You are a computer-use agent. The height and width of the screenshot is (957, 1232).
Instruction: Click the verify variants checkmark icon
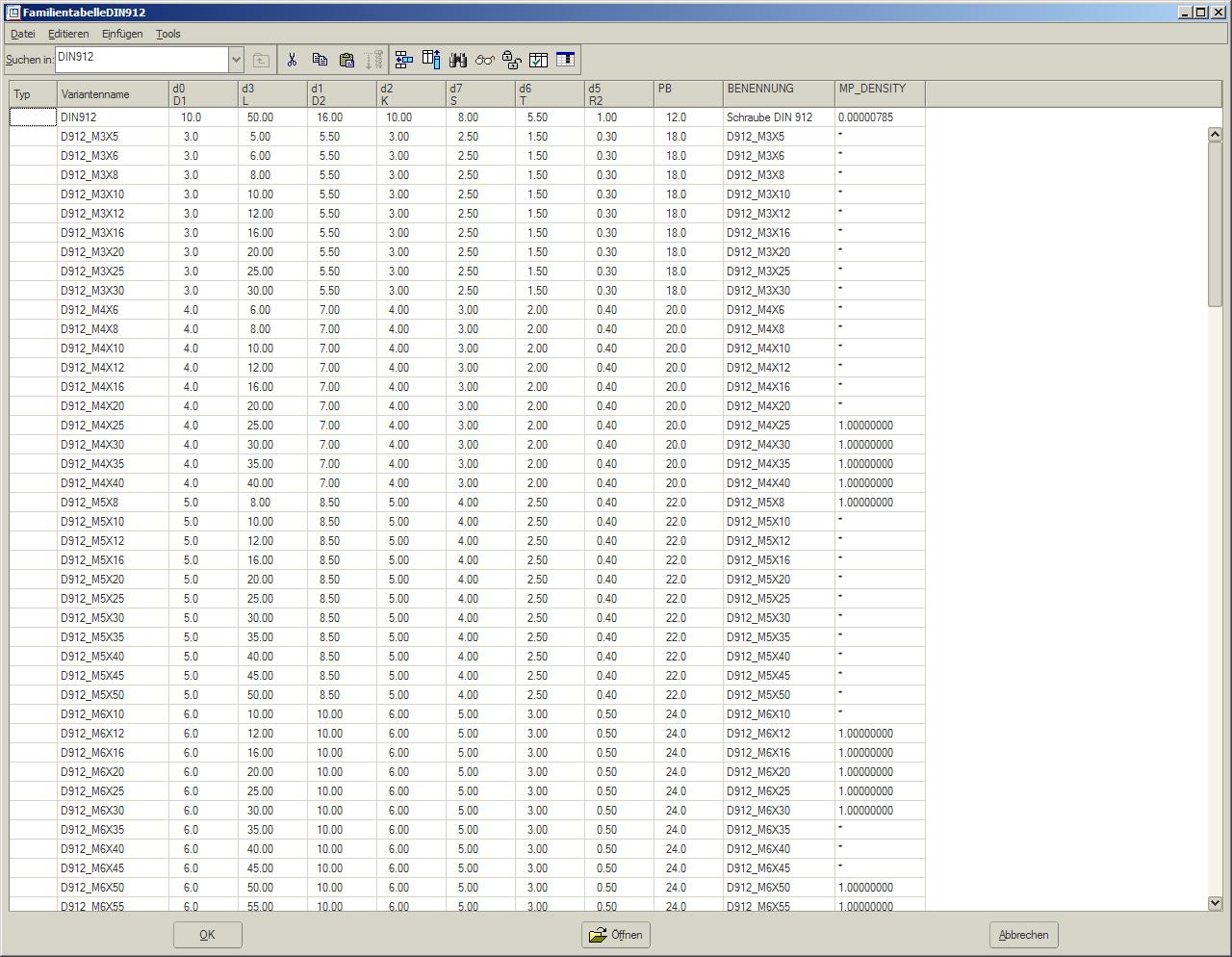coord(539,60)
